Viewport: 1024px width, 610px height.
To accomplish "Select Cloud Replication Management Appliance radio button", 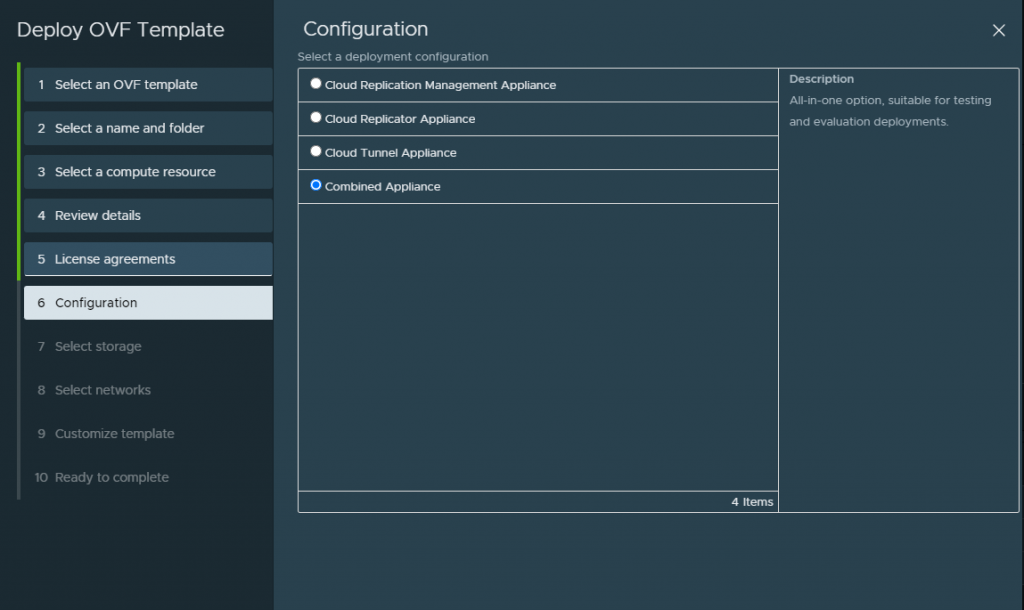I will [x=315, y=84].
